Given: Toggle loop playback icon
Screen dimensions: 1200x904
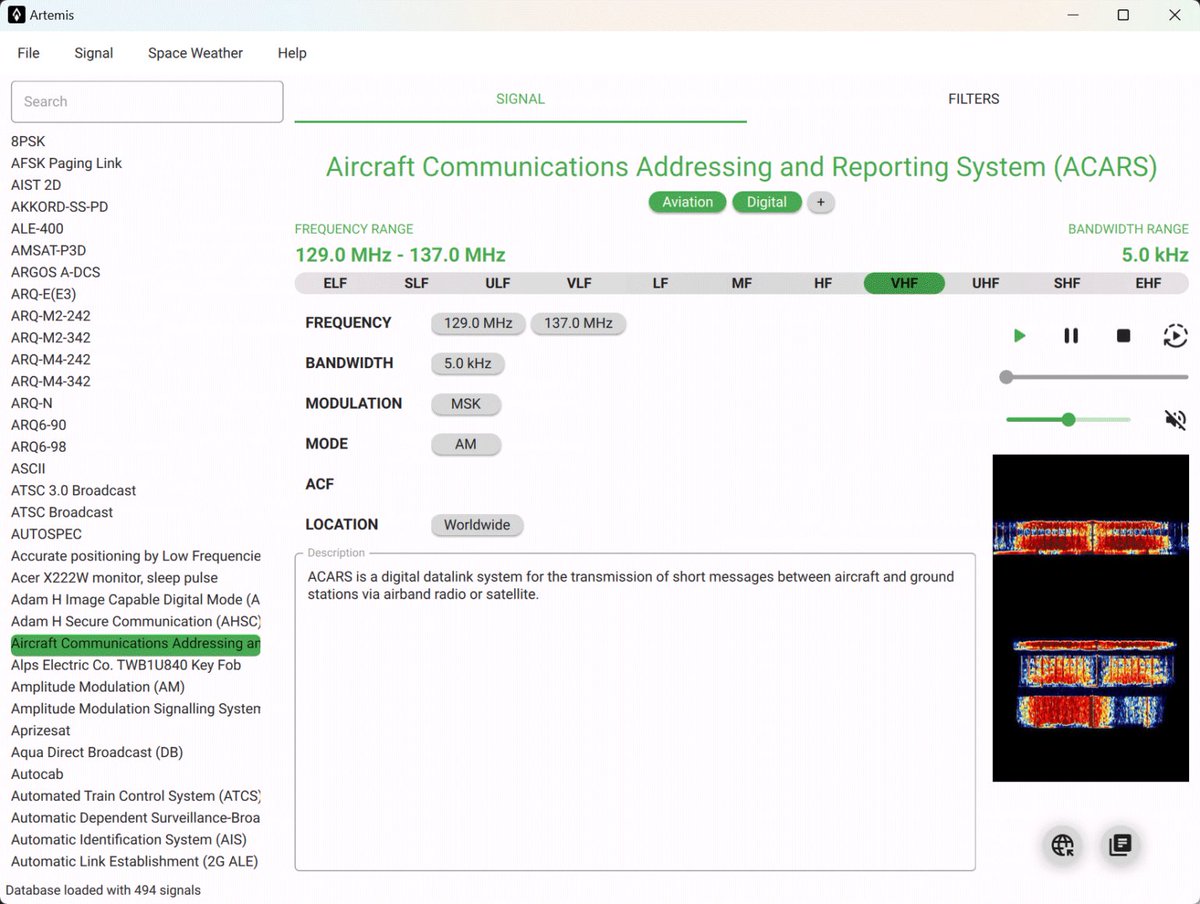Looking at the screenshot, I should 1175,336.
